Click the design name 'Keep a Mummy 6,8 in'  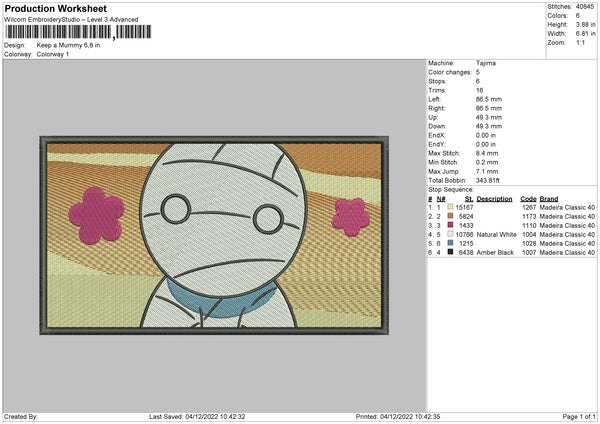(68, 45)
